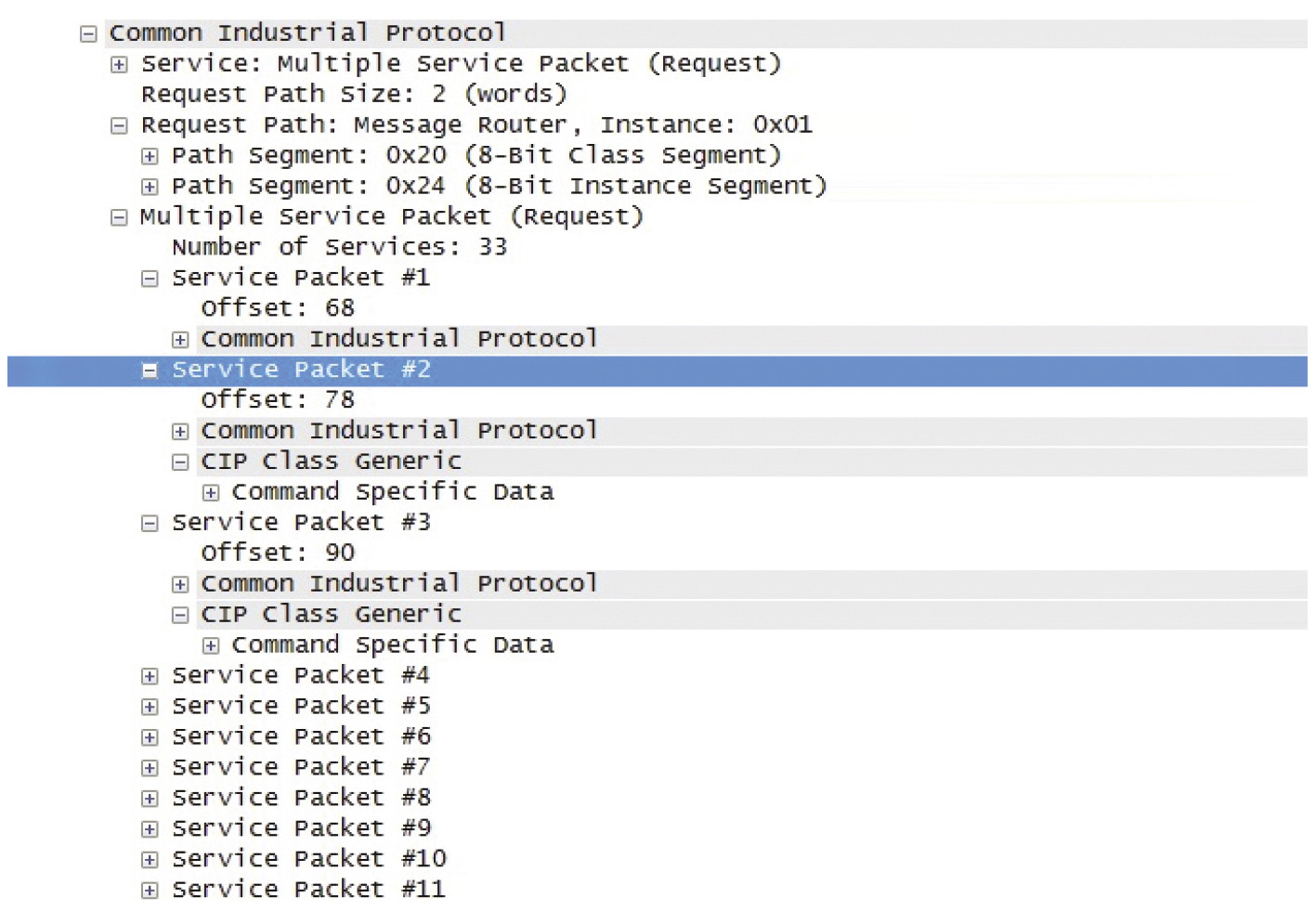Image resolution: width=1316 pixels, height=911 pixels.
Task: Collapse Multiple Service Packet (Request) tree
Action: tap(119, 218)
